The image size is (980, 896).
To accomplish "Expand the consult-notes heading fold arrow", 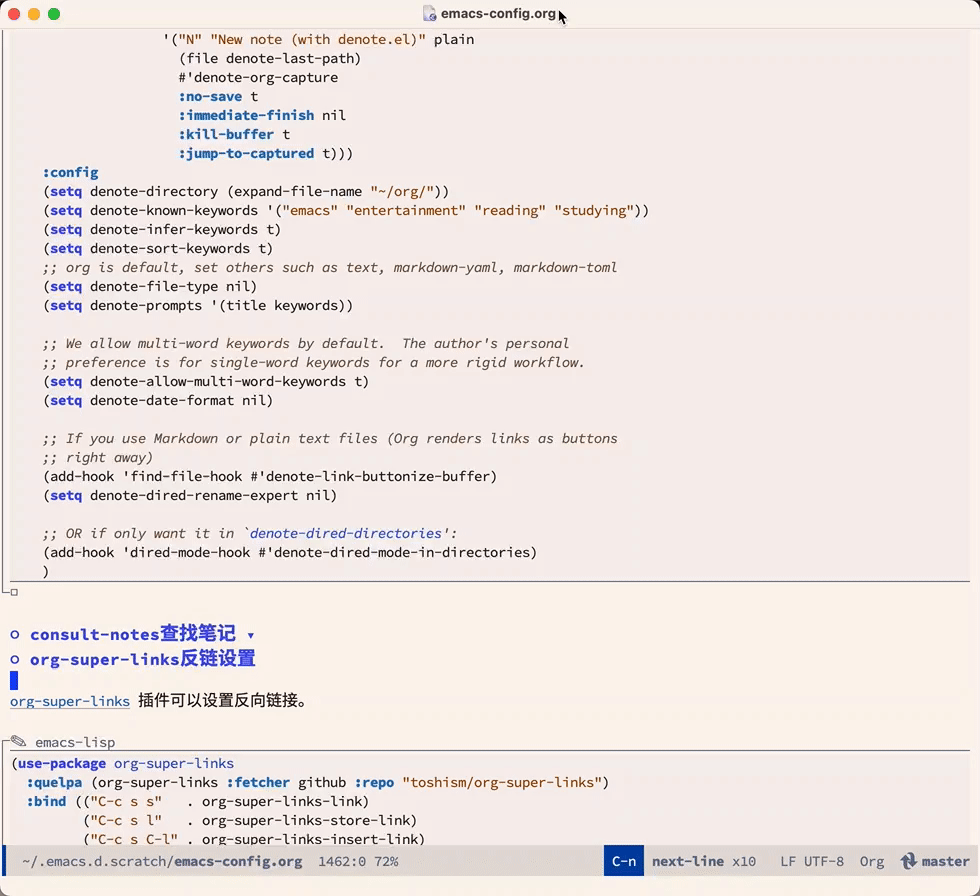I will tap(251, 636).
